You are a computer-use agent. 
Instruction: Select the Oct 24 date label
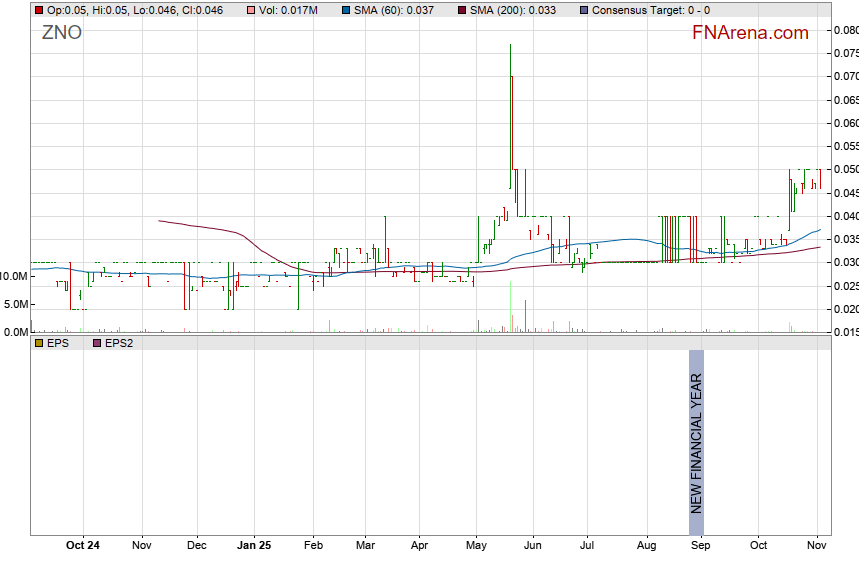click(83, 546)
